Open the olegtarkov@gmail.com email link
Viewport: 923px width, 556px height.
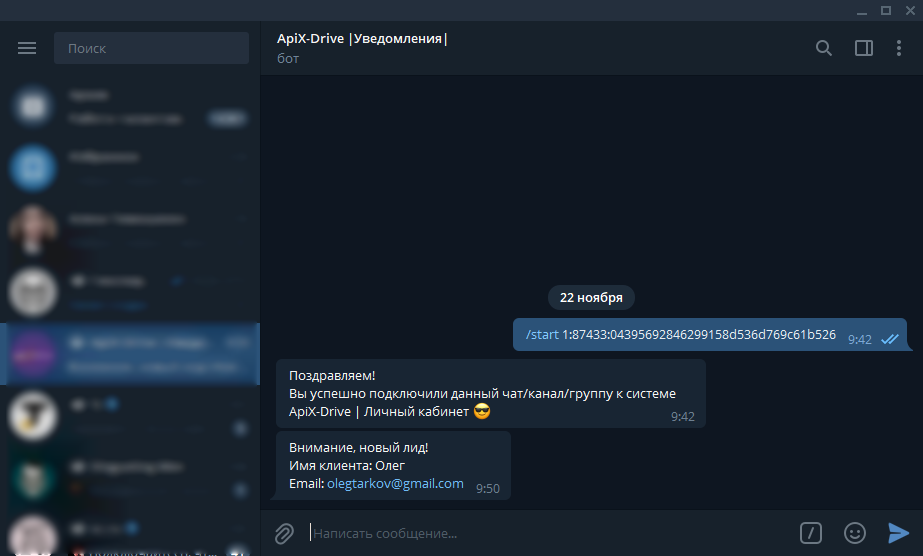coord(395,484)
